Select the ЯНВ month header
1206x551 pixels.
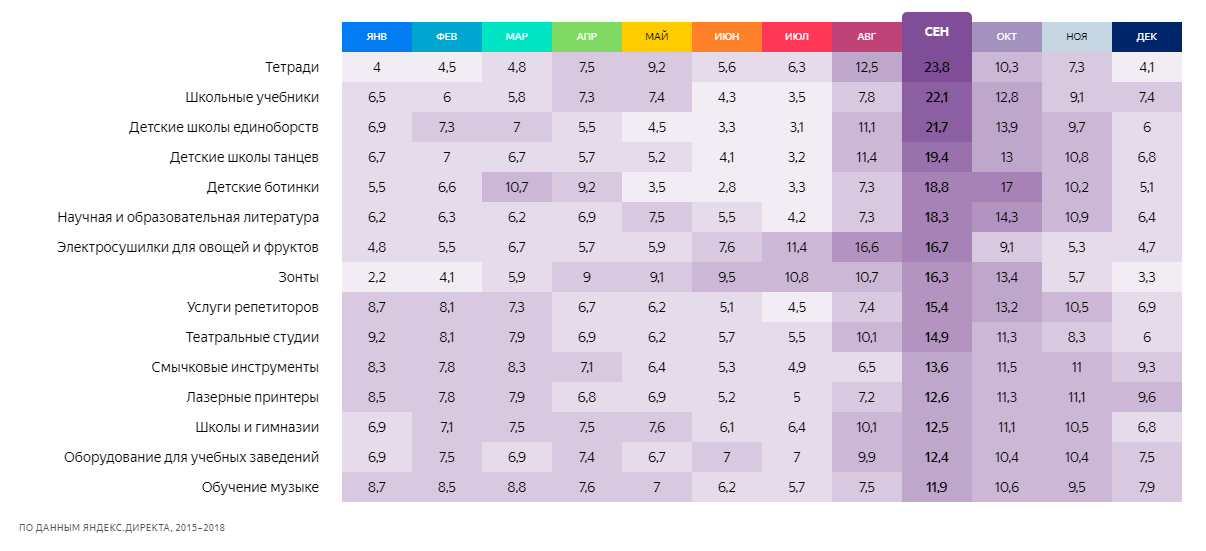pos(377,36)
